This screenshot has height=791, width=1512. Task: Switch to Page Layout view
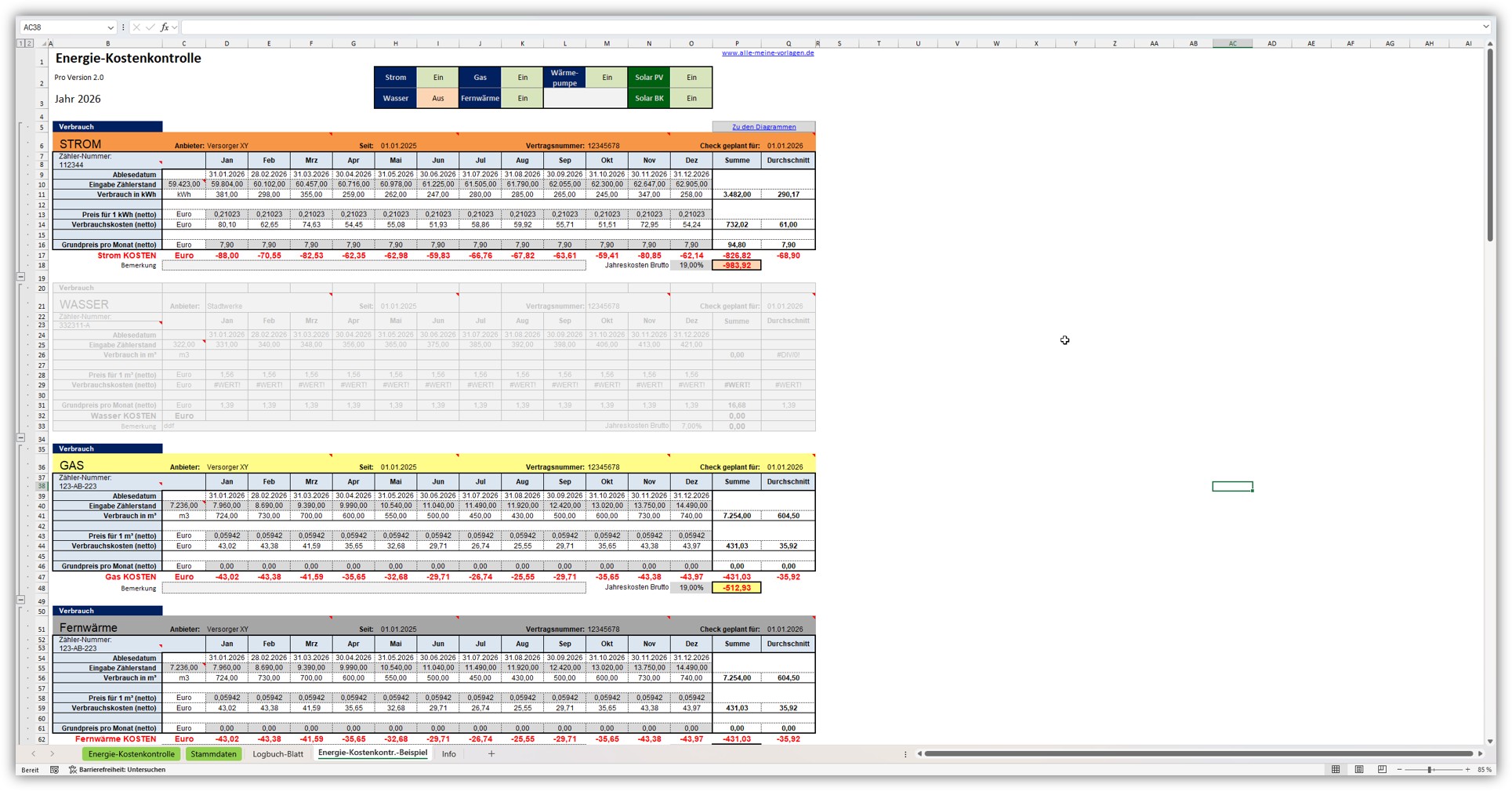click(1359, 770)
